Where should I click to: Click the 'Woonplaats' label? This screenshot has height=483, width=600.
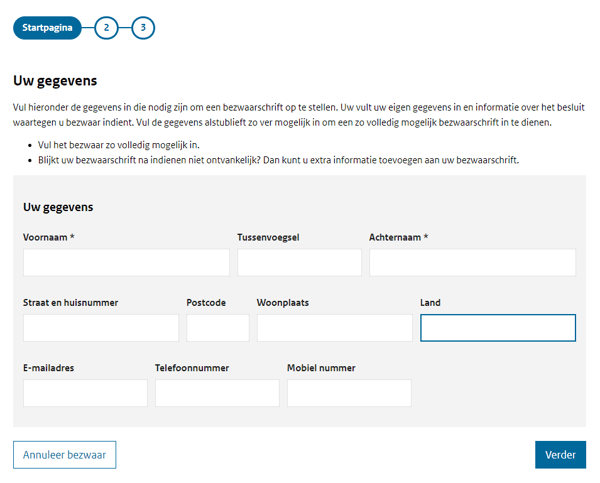283,303
